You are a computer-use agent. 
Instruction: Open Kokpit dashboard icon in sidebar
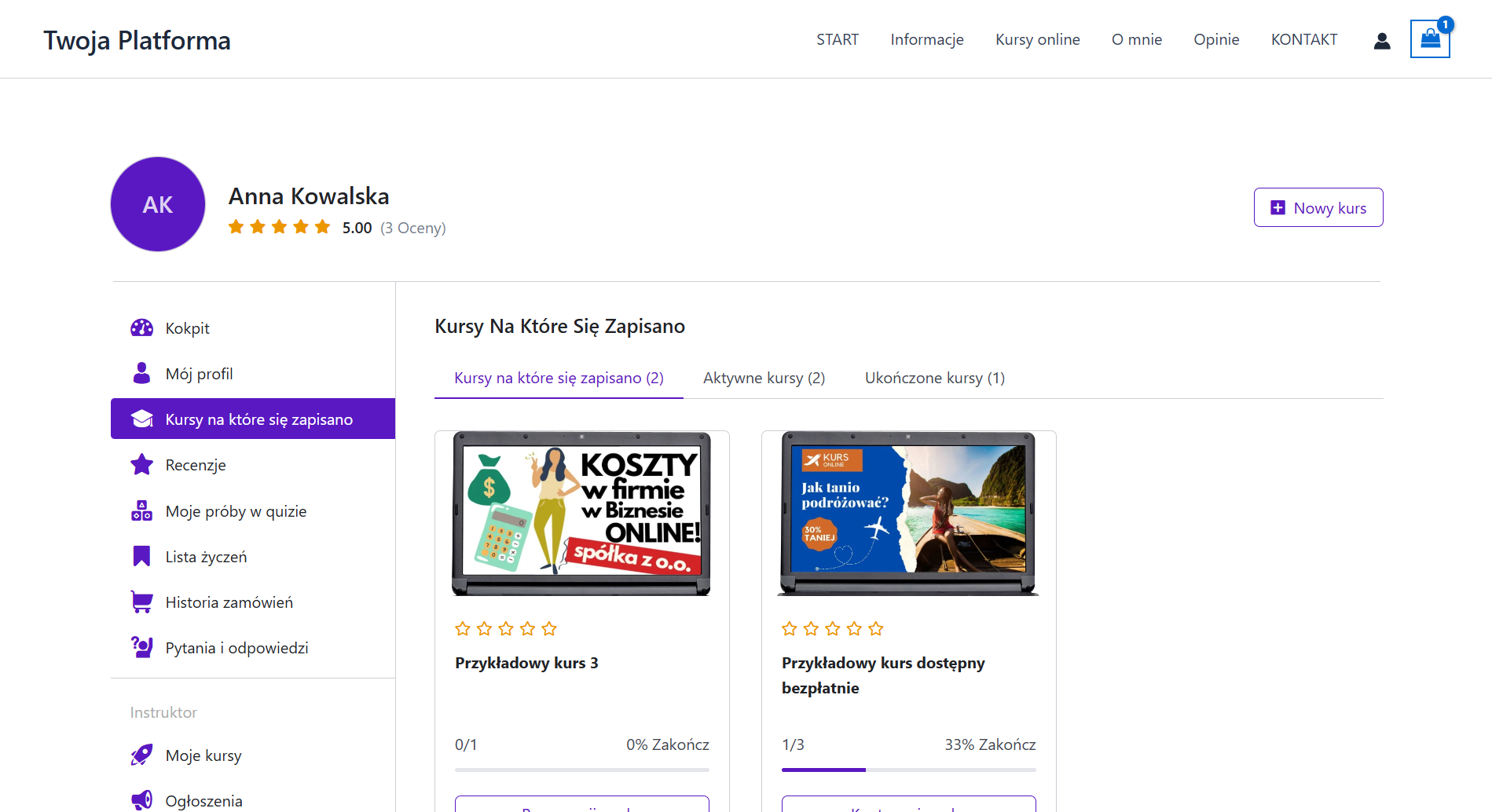(x=141, y=328)
